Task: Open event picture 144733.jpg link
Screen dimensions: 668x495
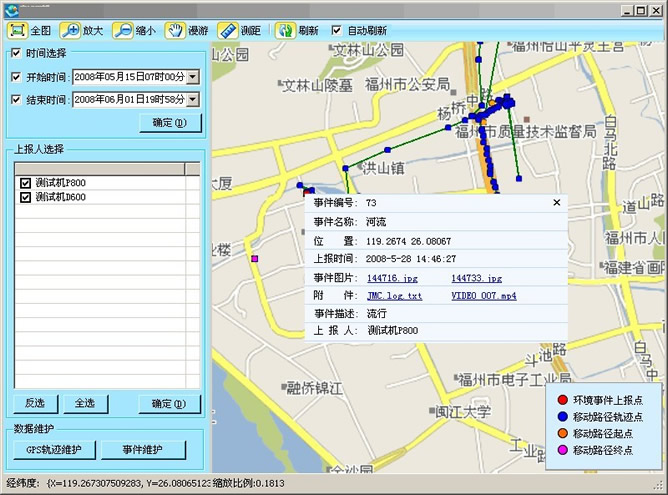Action: (x=477, y=278)
